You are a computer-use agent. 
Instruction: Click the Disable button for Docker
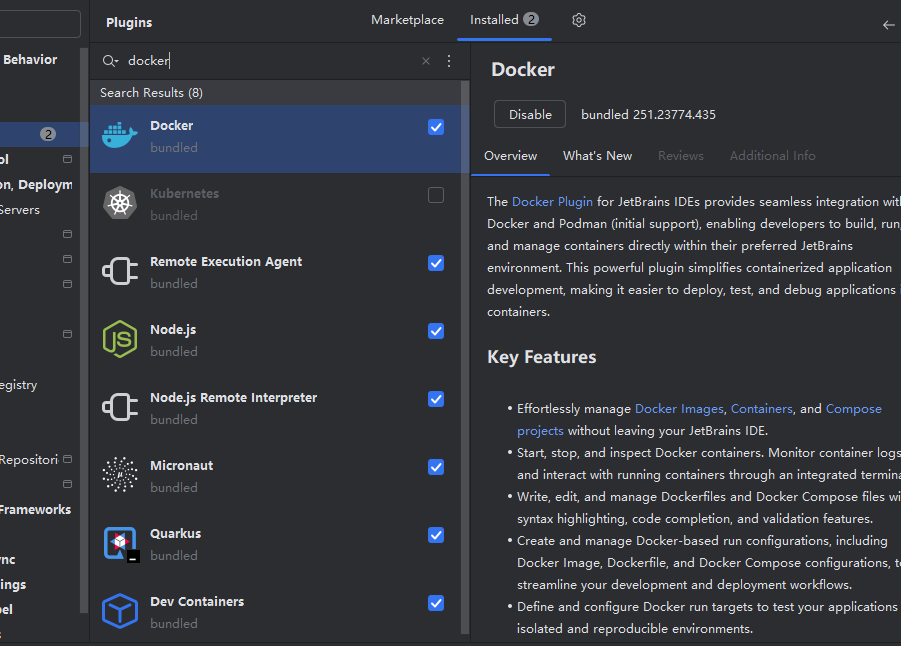(x=530, y=114)
